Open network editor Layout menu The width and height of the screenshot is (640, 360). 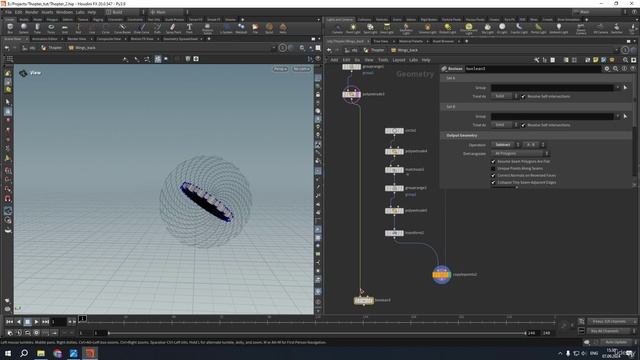point(399,60)
